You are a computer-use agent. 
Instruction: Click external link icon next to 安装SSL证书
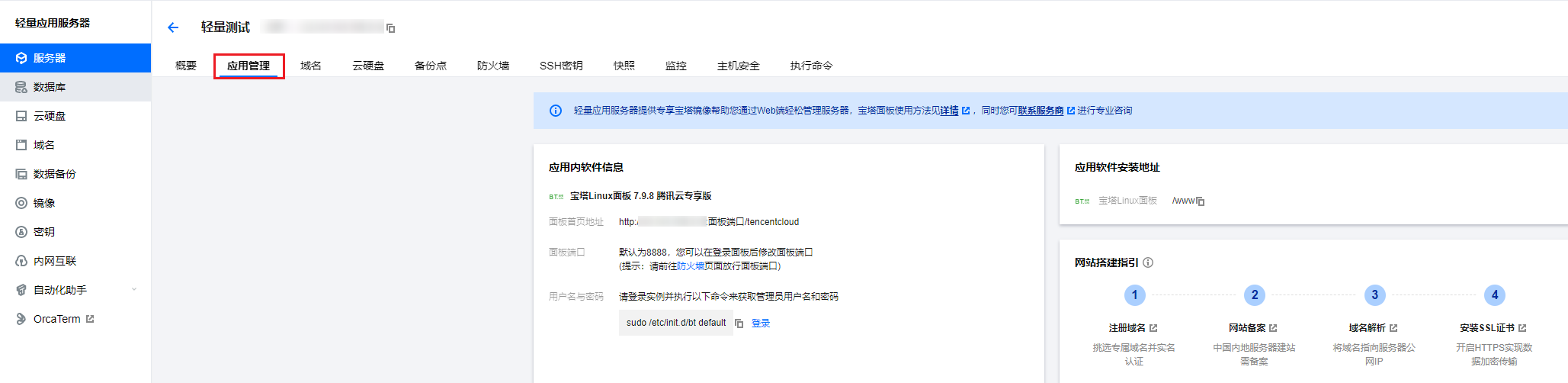[x=1522, y=328]
